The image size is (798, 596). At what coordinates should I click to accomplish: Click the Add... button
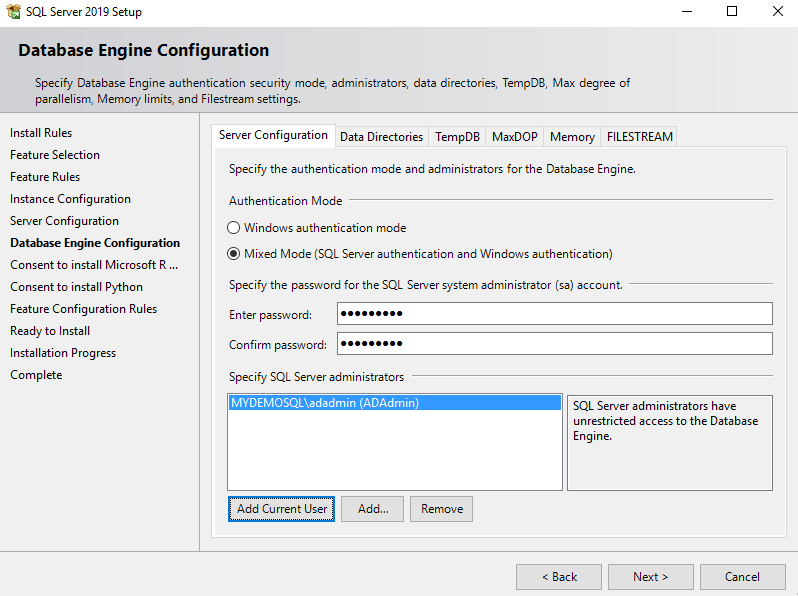(373, 509)
